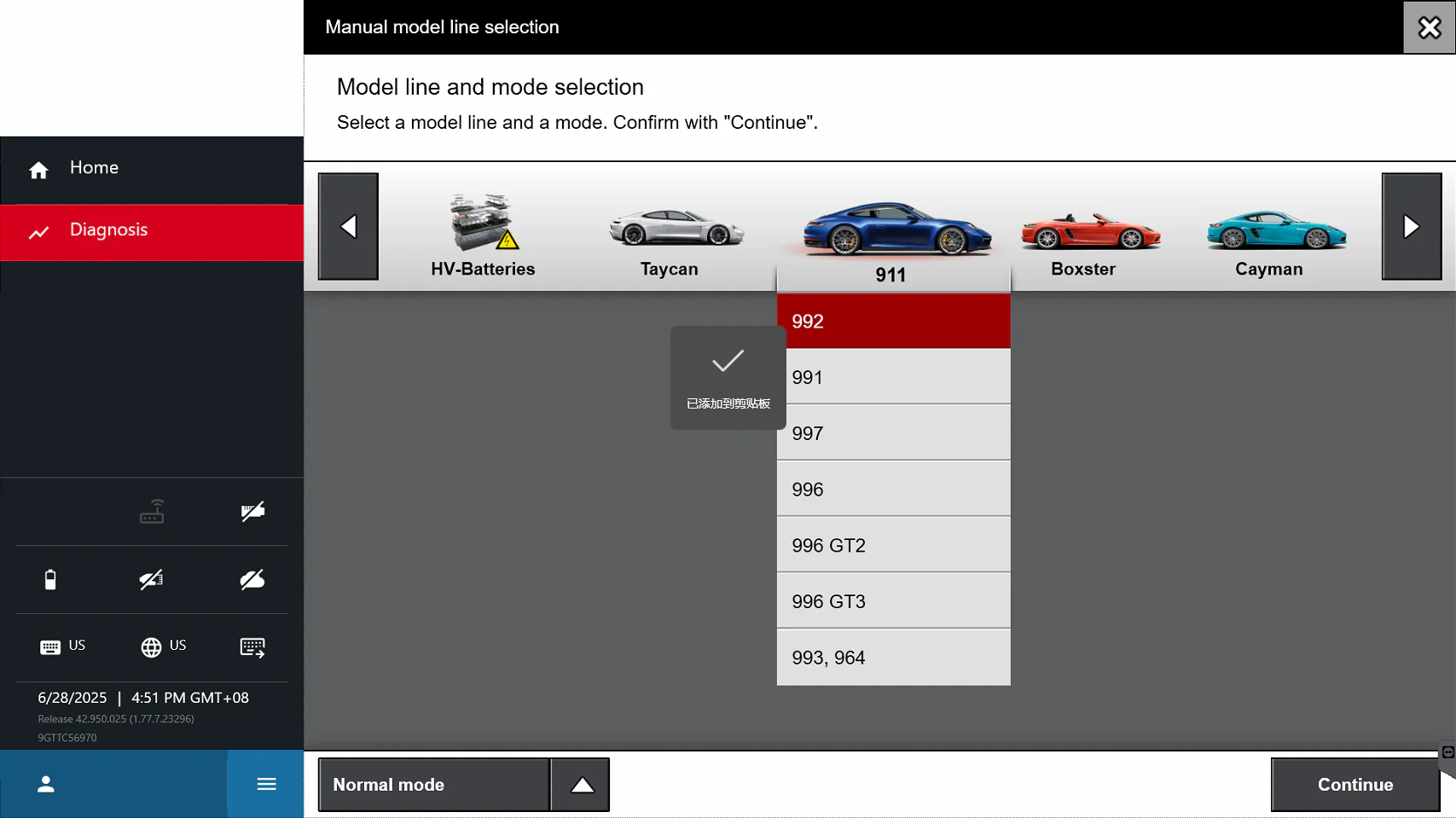Select the Taycan model line
Viewport: 1456px width, 818px height.
tap(670, 237)
